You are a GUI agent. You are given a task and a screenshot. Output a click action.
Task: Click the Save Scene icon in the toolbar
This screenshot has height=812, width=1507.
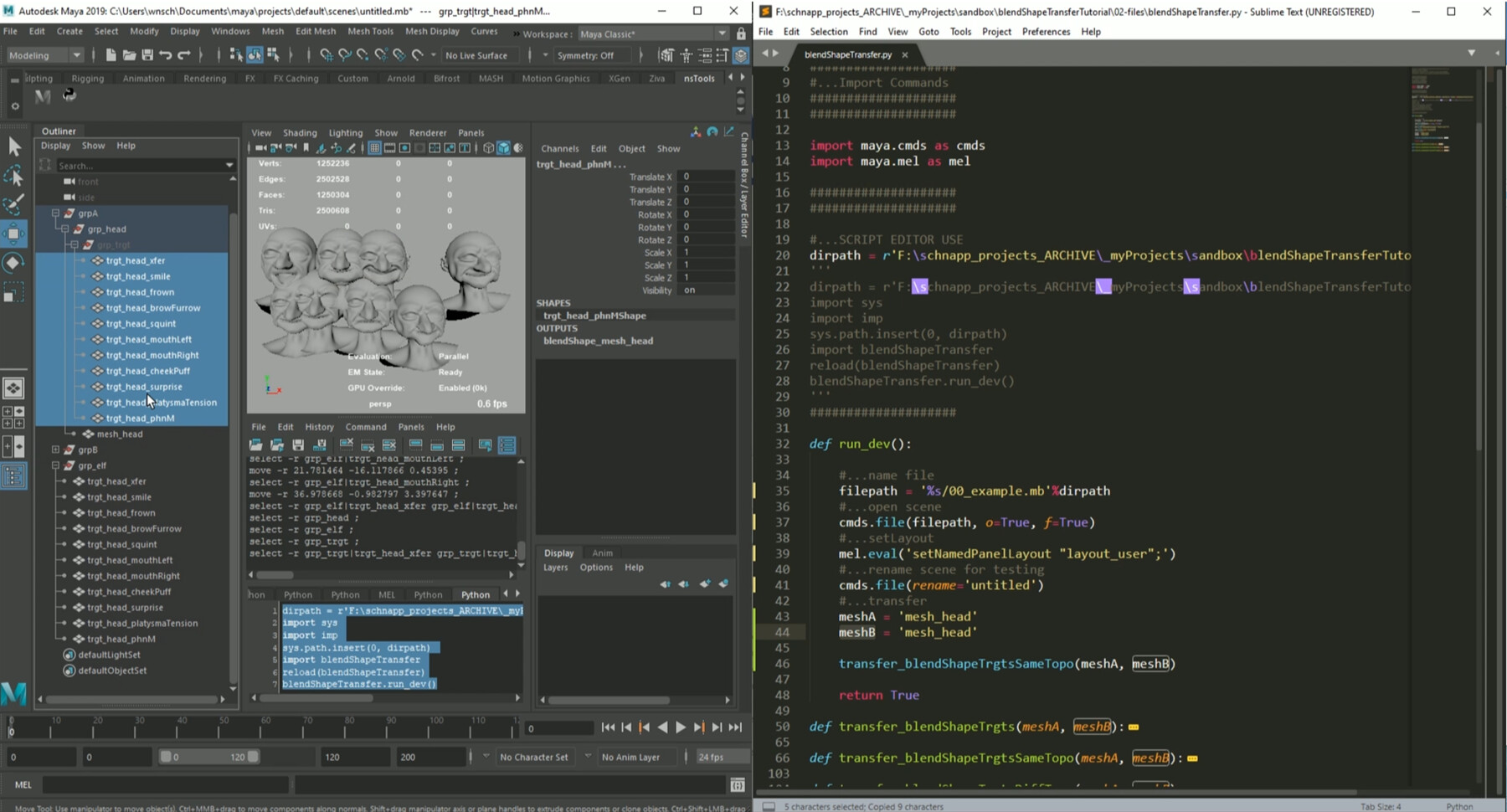click(148, 55)
